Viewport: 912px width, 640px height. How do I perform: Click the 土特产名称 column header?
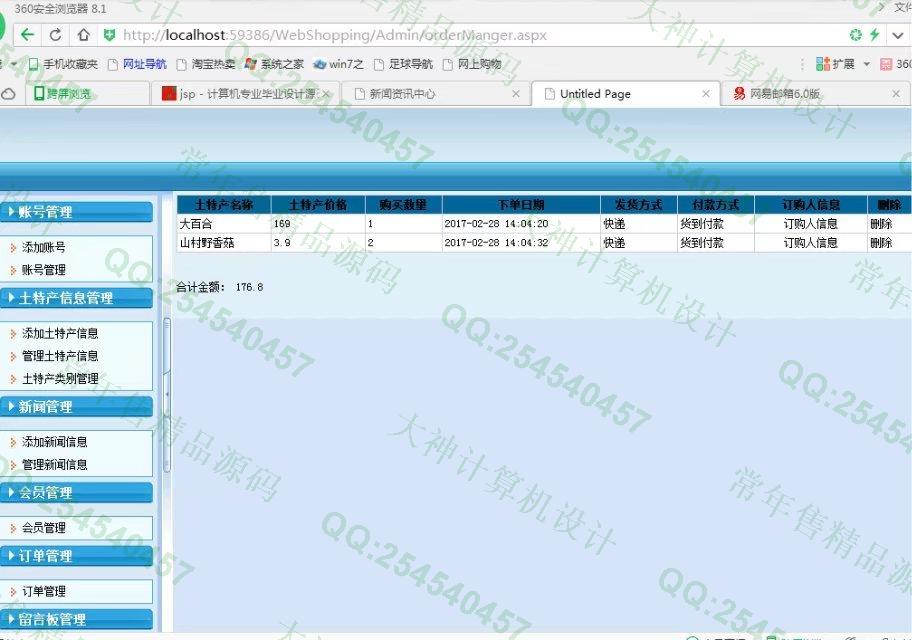[224, 205]
